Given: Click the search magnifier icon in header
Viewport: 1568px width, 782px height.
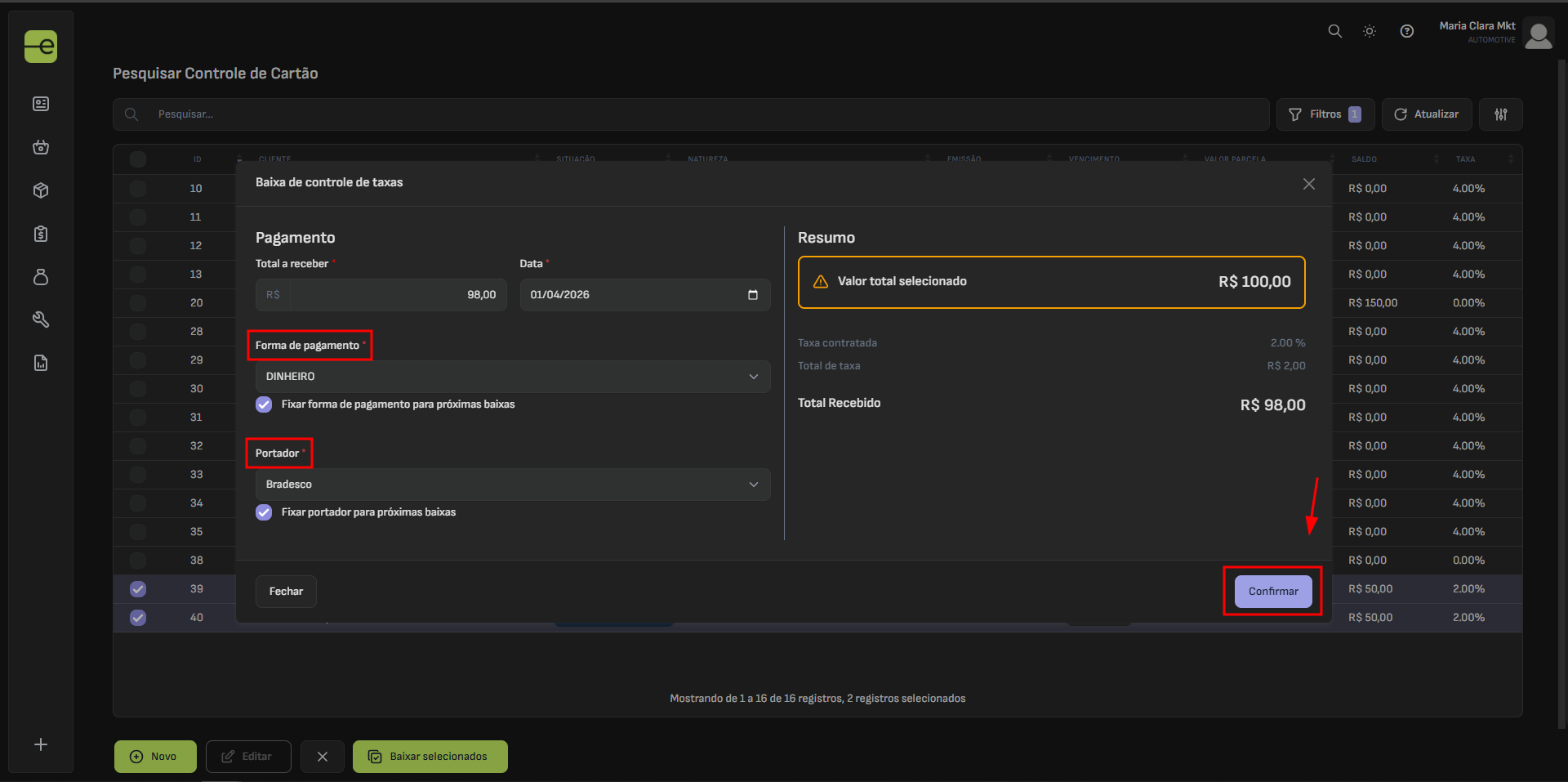Looking at the screenshot, I should [x=1334, y=31].
